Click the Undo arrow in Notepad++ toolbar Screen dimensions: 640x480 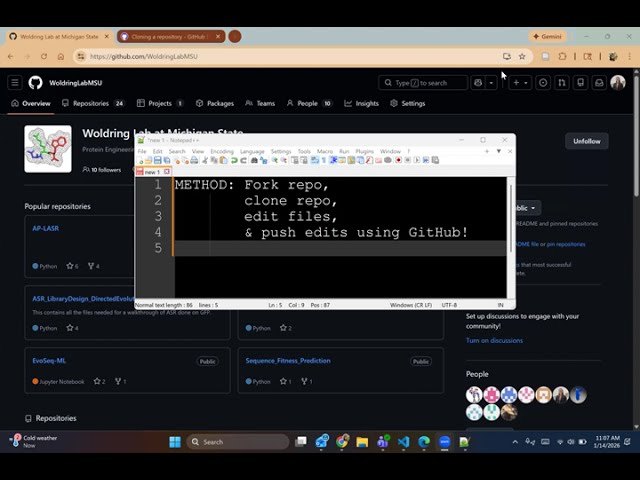pos(234,160)
